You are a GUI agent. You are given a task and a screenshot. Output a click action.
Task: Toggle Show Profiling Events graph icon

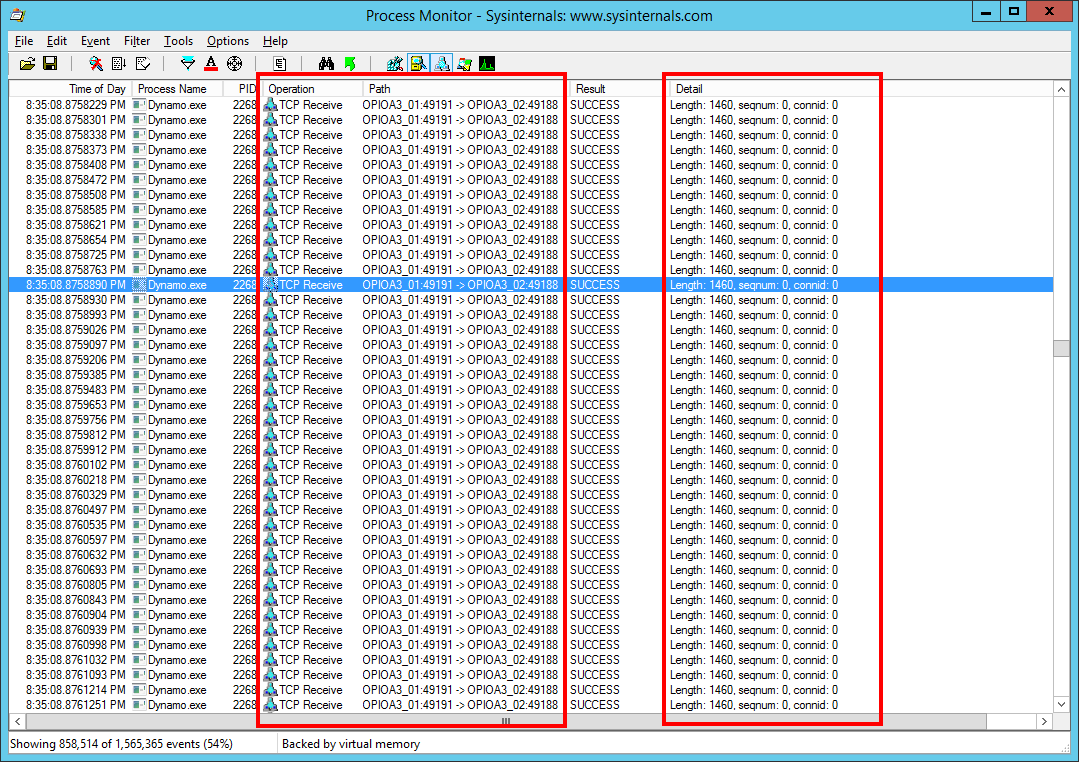click(x=487, y=64)
